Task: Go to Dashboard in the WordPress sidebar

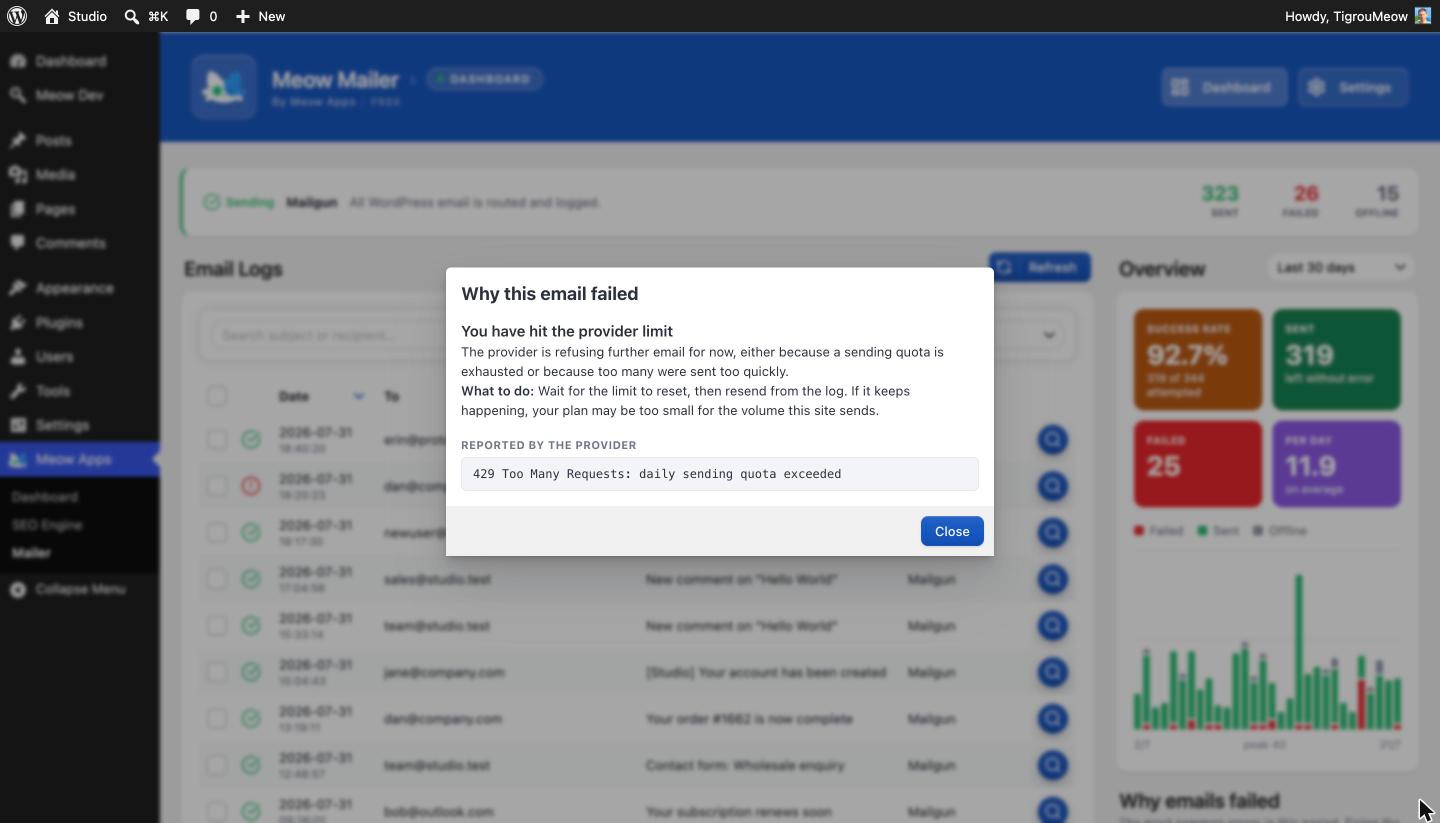Action: coord(70,61)
